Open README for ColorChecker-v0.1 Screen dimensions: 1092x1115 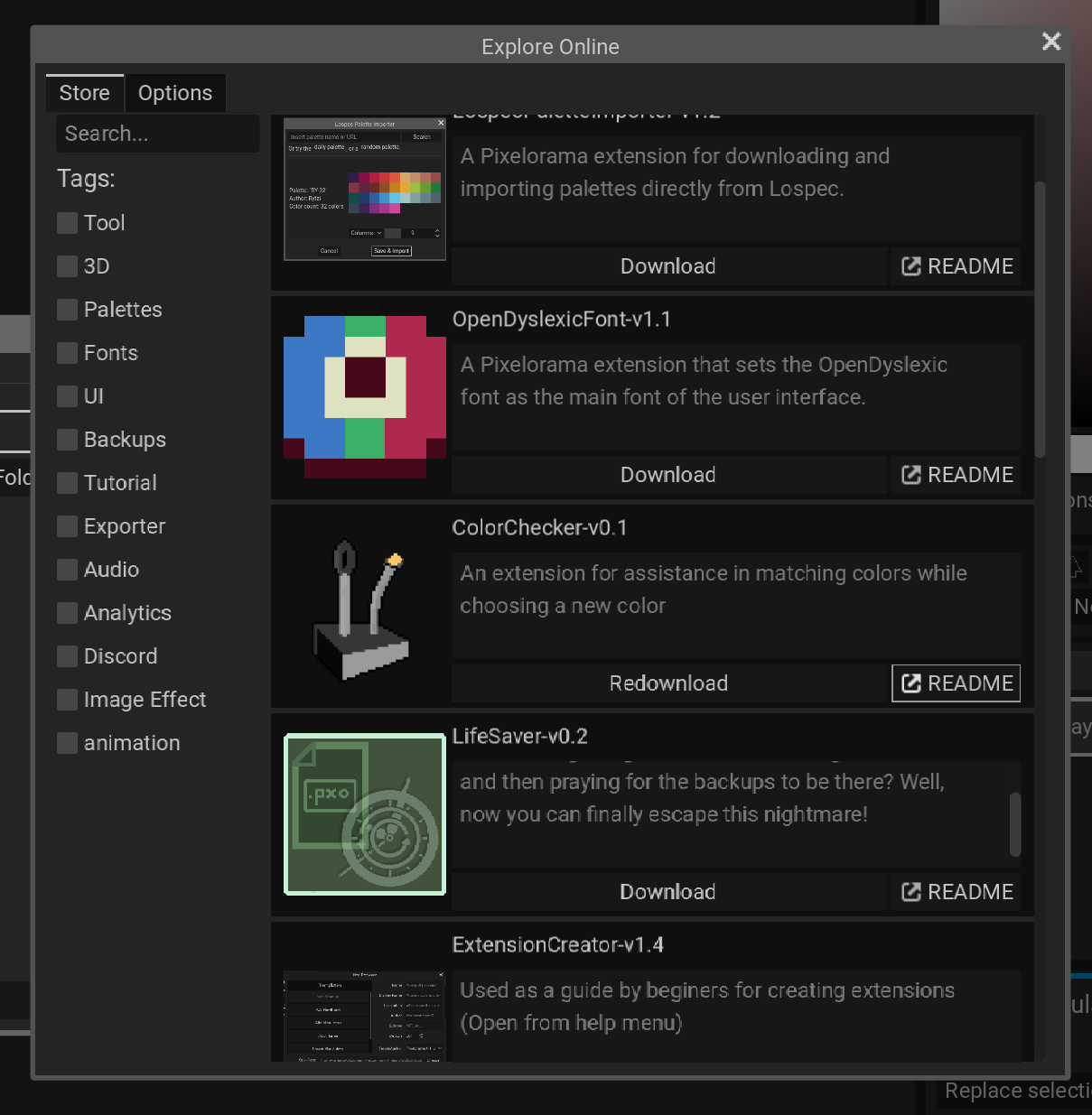[957, 683]
